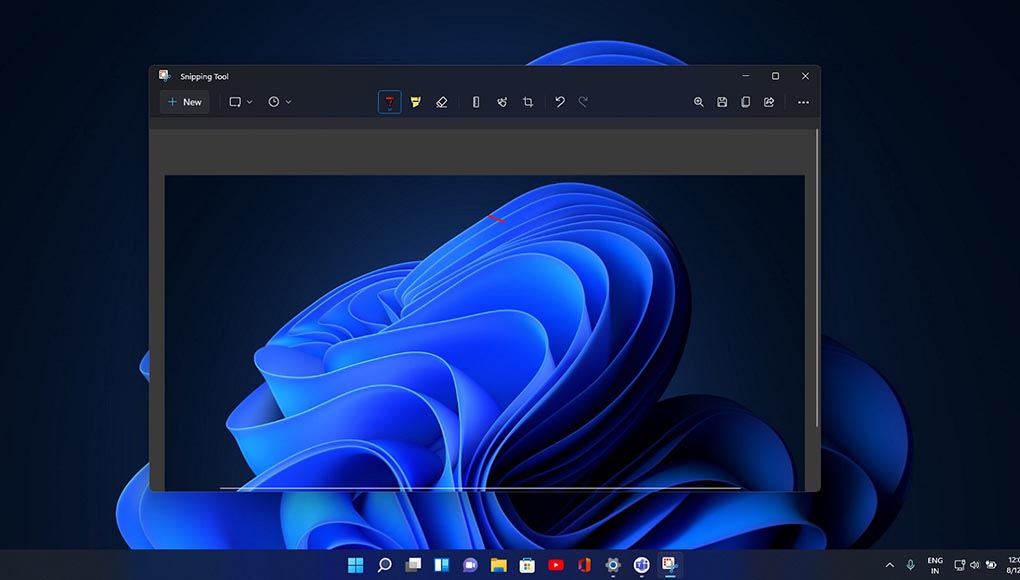This screenshot has width=1020, height=580.
Task: Open the Windows Start menu
Action: [356, 564]
